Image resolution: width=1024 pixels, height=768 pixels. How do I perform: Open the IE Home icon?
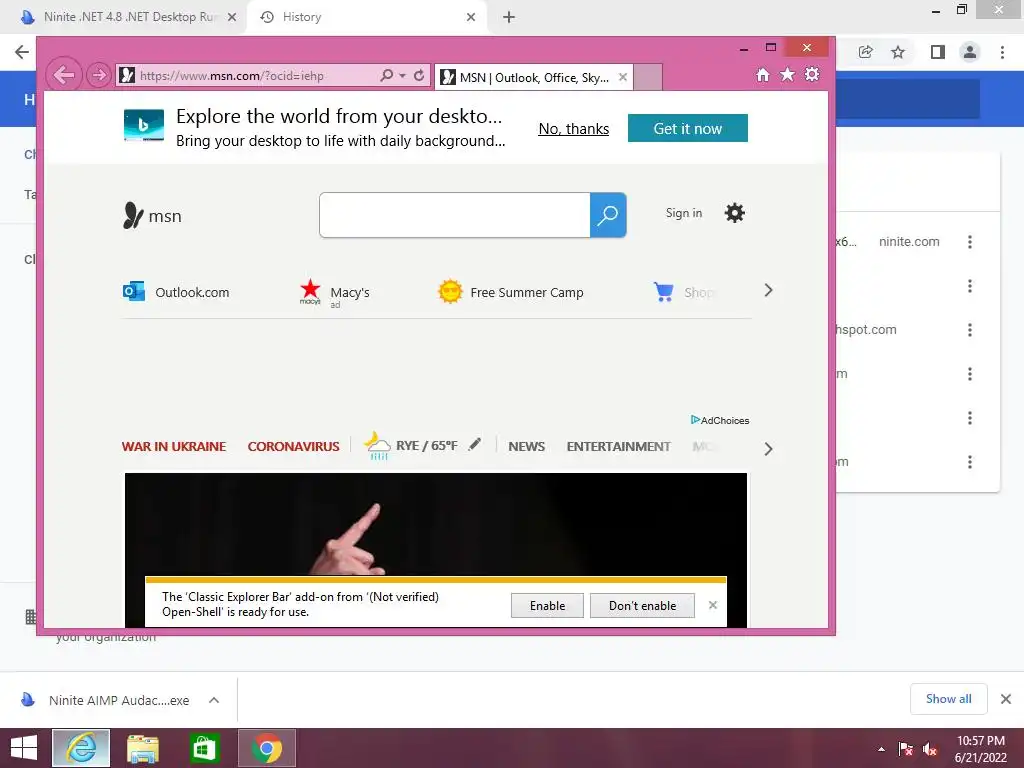tap(763, 75)
